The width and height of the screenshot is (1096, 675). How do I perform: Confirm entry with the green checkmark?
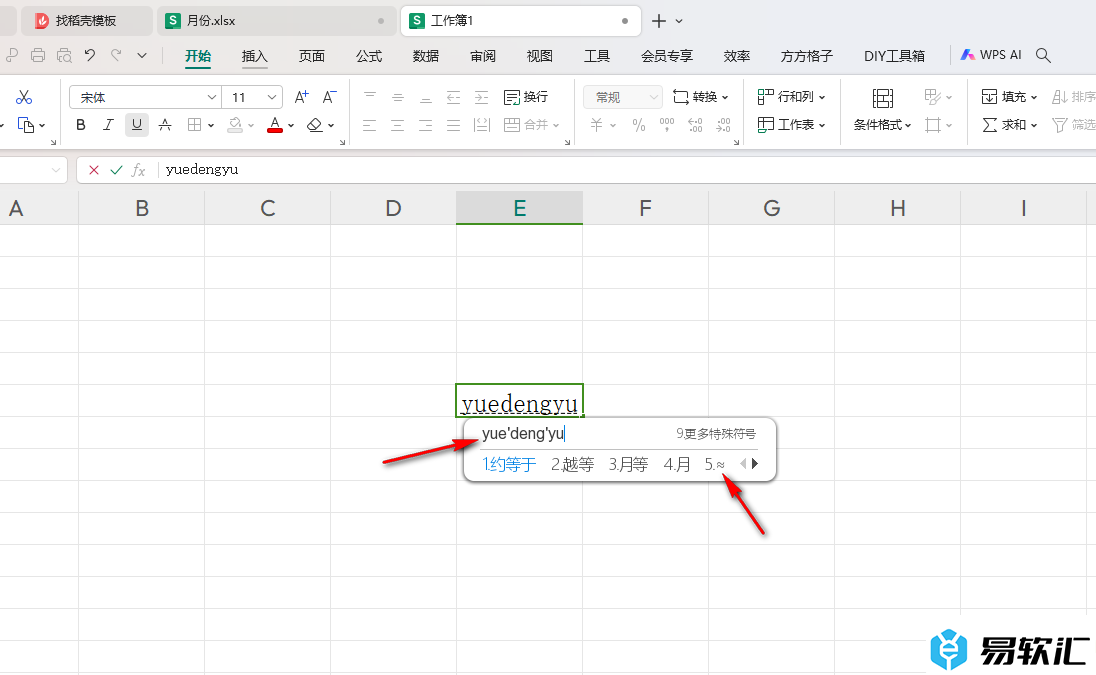116,170
